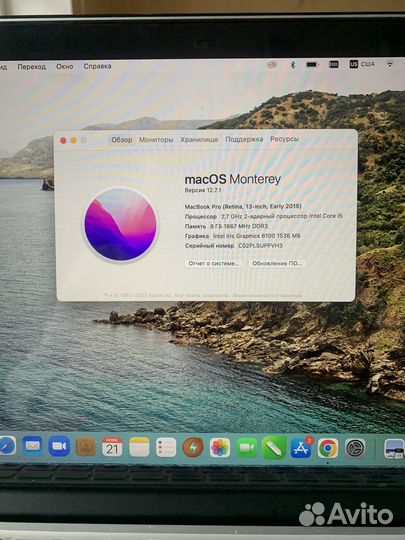The image size is (405, 540).
Task: Switch to the Мониторы tab
Action: point(156,140)
